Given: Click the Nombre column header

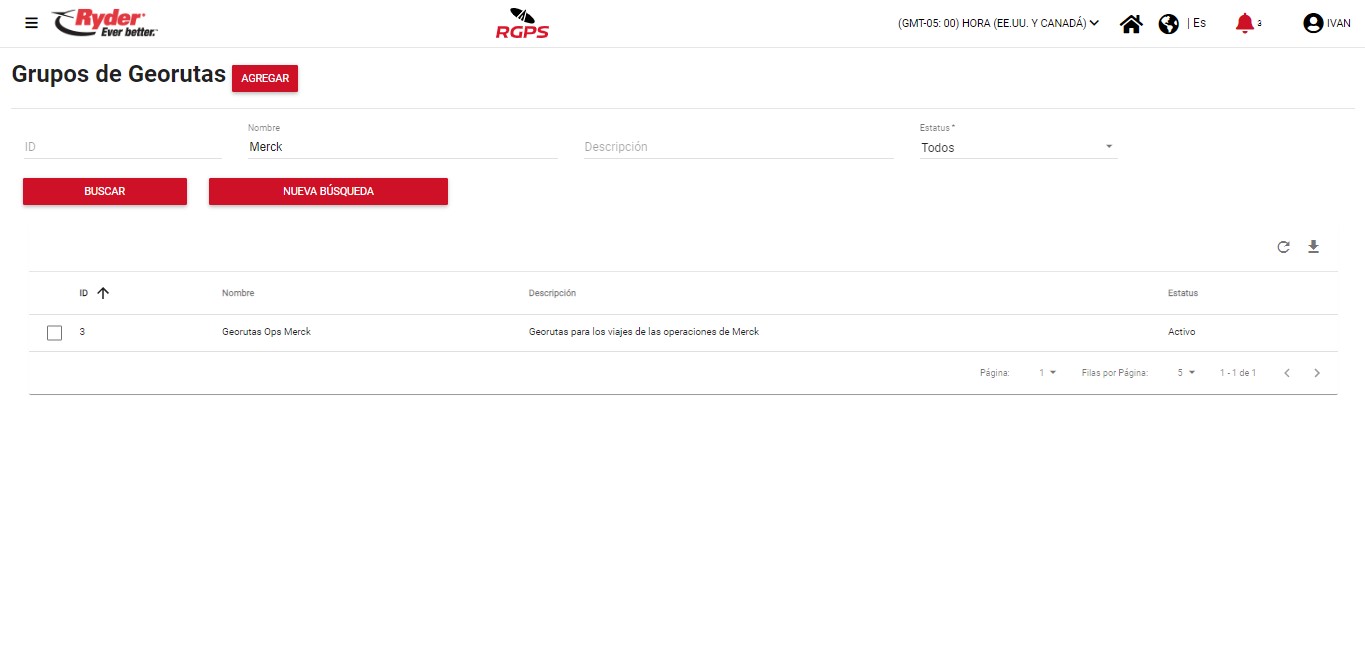Looking at the screenshot, I should coord(238,293).
